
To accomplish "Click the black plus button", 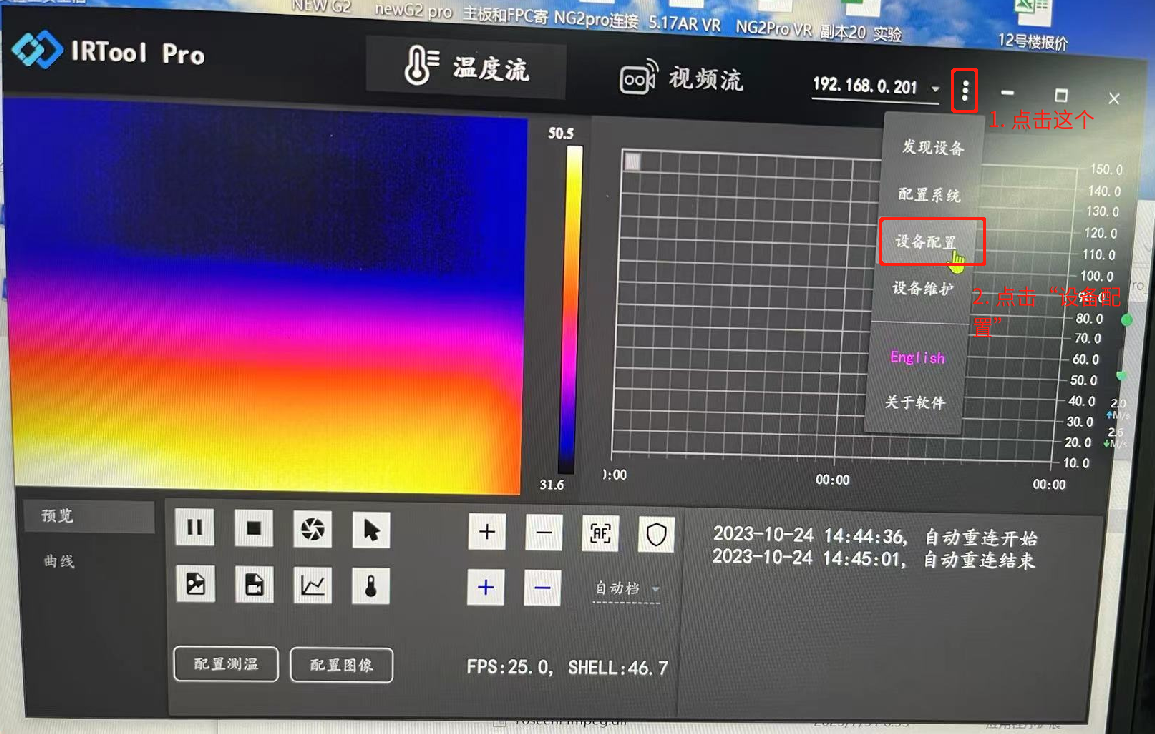I will (487, 531).
